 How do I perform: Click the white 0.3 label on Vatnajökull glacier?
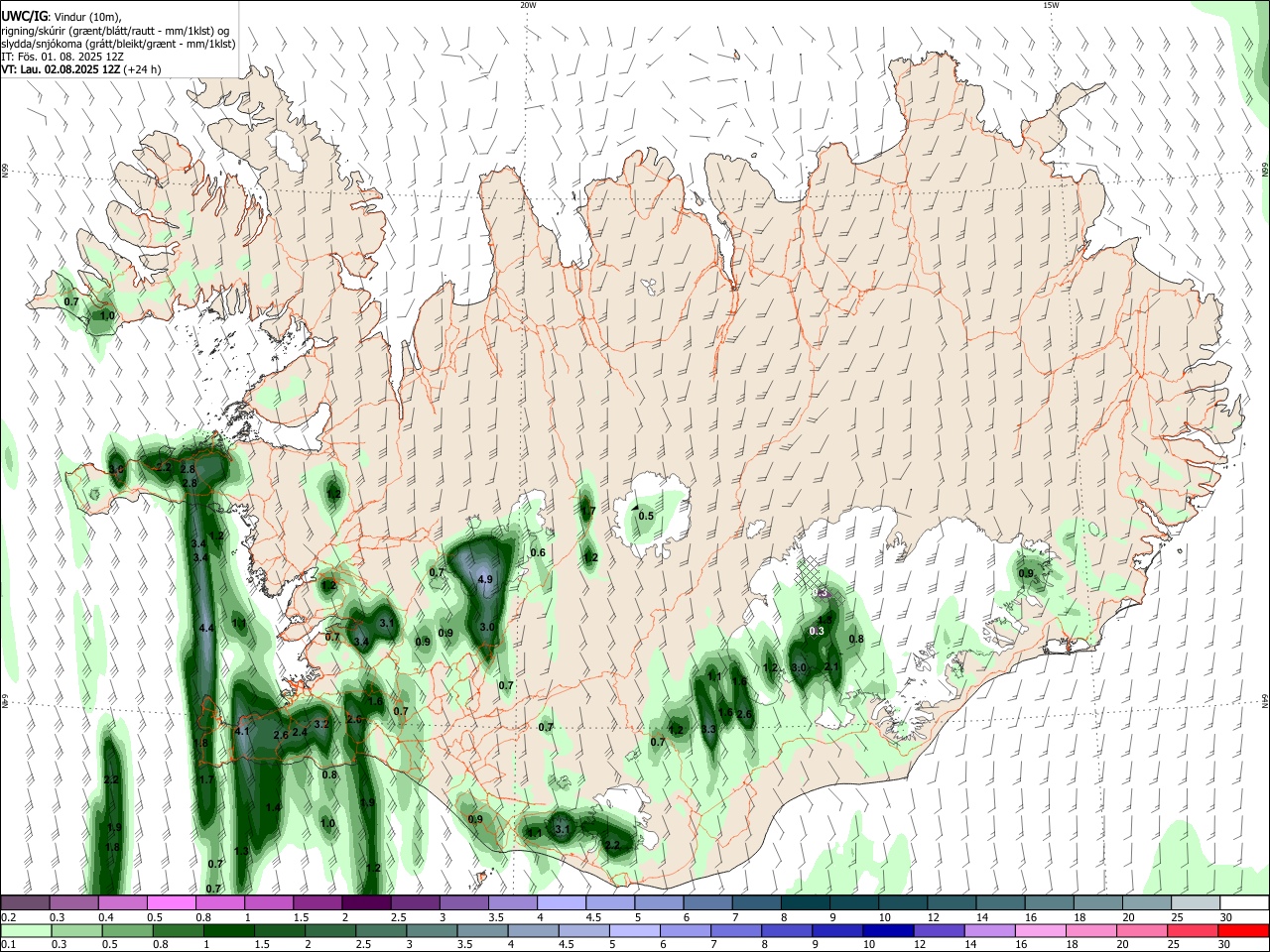pyautogui.click(x=817, y=631)
